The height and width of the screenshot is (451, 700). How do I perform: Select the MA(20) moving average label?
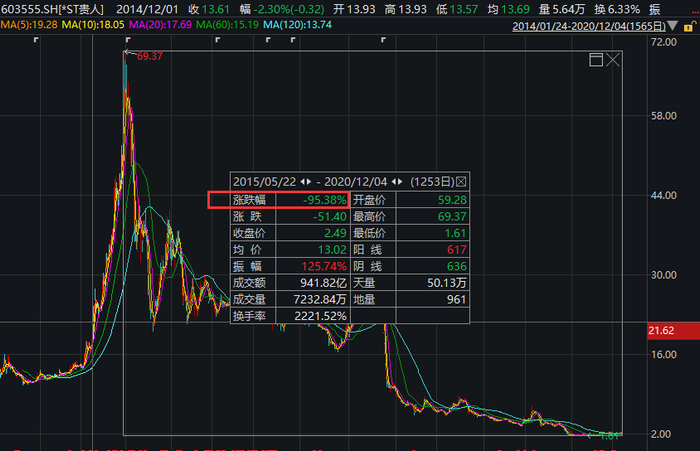pyautogui.click(x=160, y=25)
